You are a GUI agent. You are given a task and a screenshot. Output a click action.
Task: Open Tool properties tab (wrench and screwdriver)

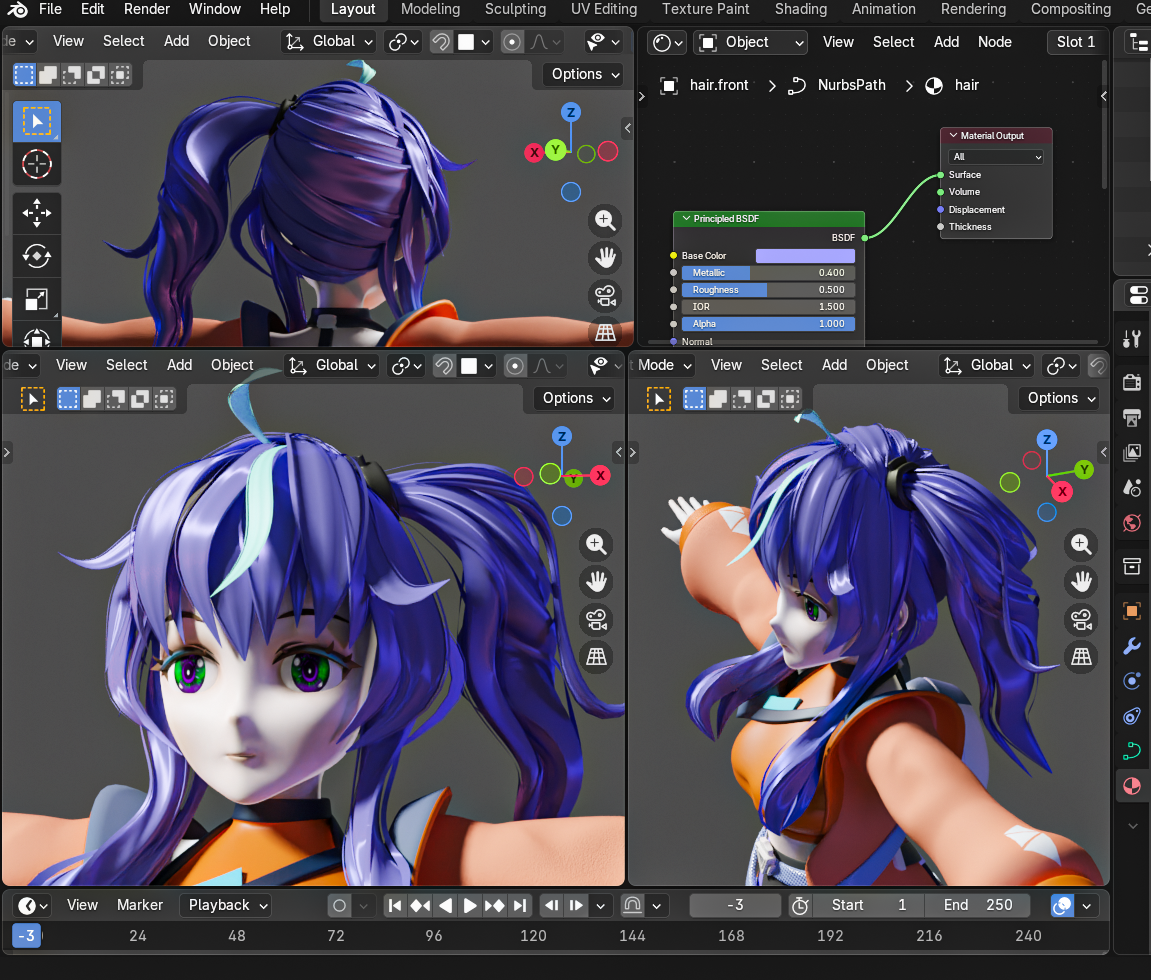[x=1132, y=338]
